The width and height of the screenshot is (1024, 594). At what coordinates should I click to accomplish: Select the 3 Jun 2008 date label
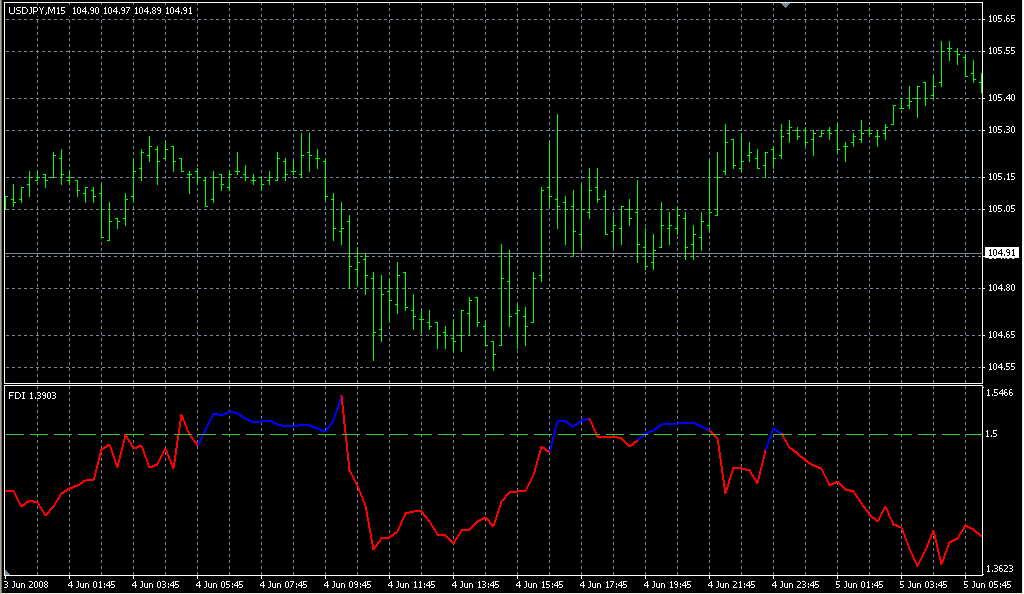(x=27, y=585)
